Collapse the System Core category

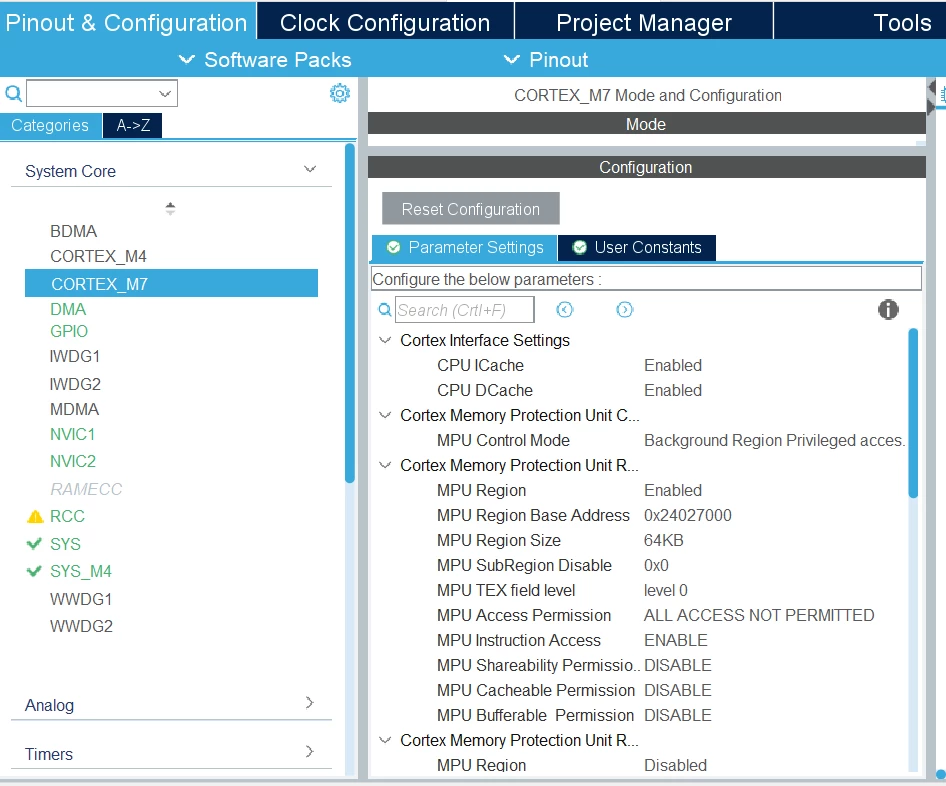pyautogui.click(x=310, y=169)
